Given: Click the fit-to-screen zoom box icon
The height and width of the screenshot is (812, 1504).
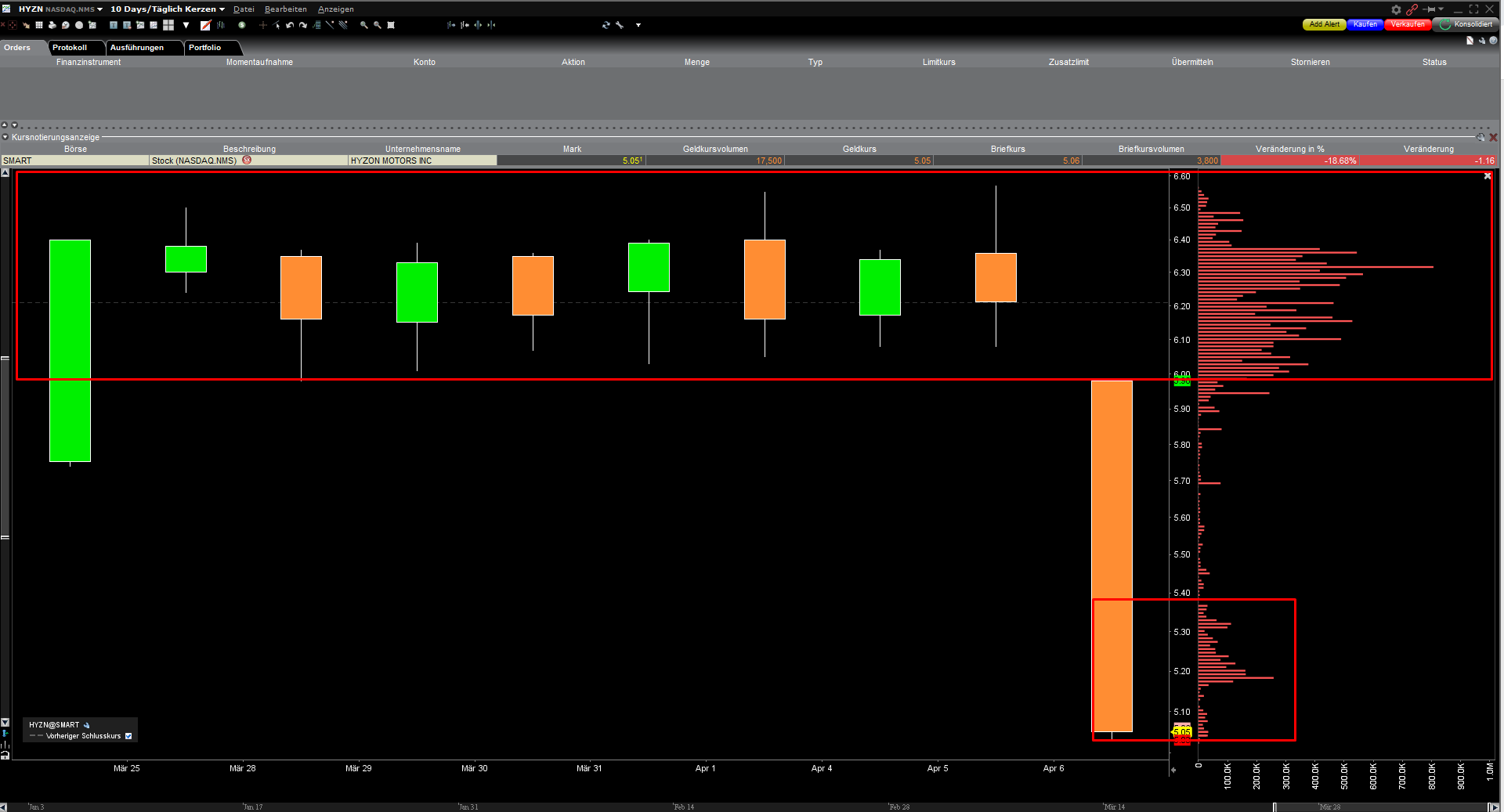Looking at the screenshot, I should (391, 25).
